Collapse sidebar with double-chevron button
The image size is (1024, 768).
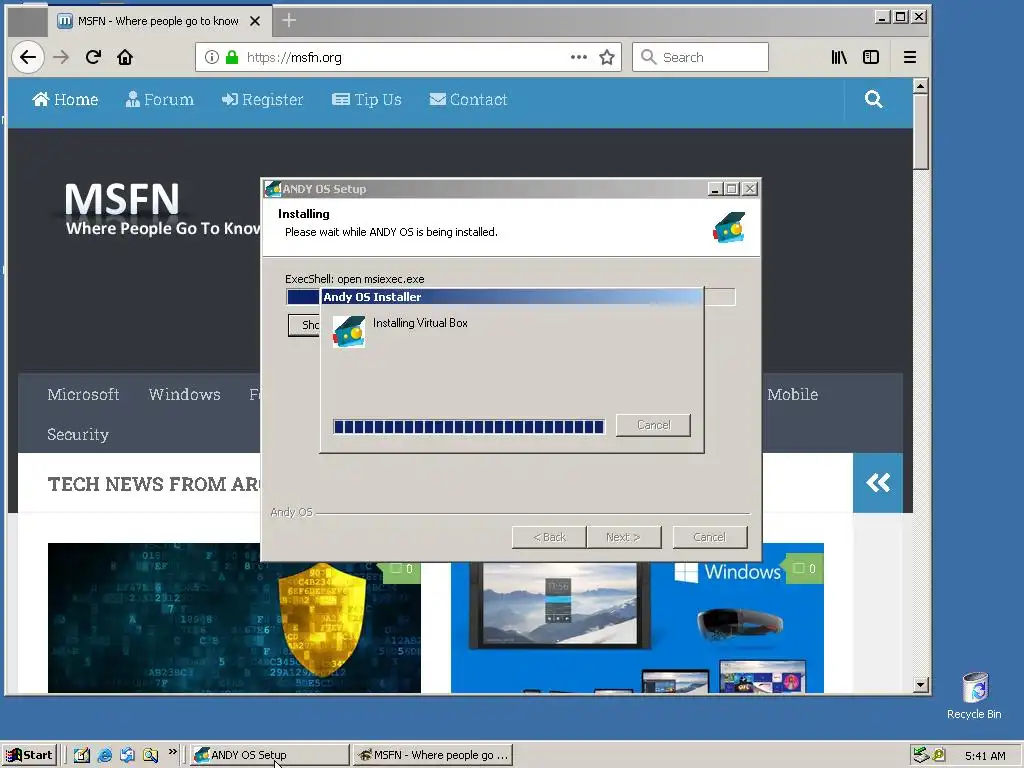pyautogui.click(x=878, y=483)
